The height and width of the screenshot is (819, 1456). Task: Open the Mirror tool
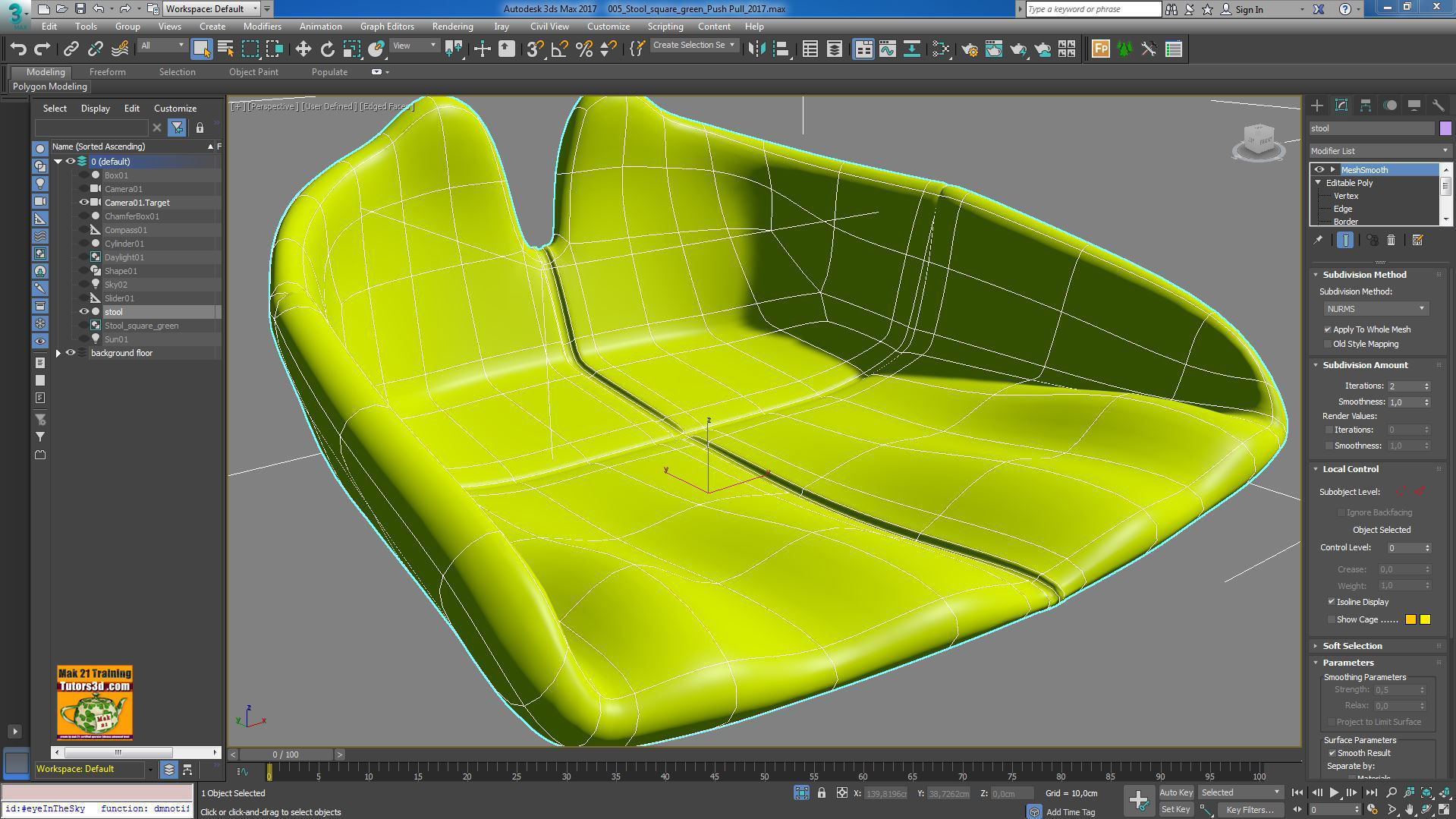[x=756, y=49]
